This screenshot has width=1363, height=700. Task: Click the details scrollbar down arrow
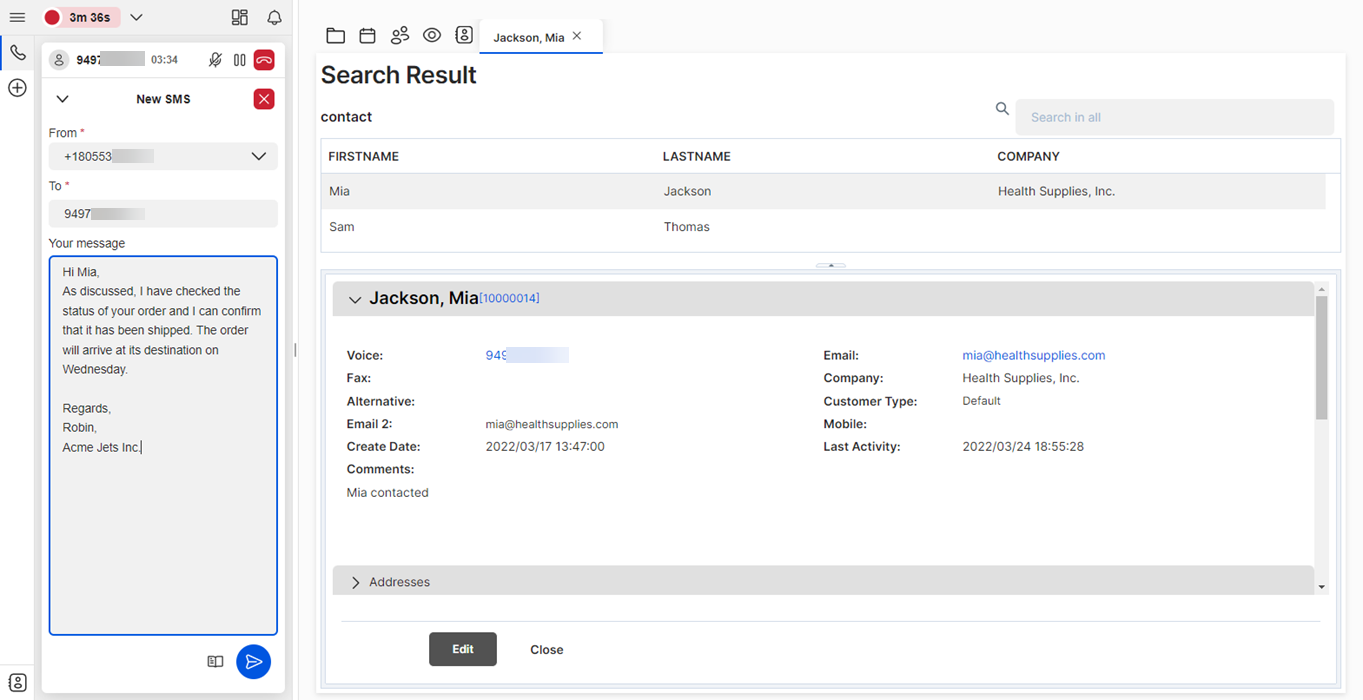(1321, 588)
